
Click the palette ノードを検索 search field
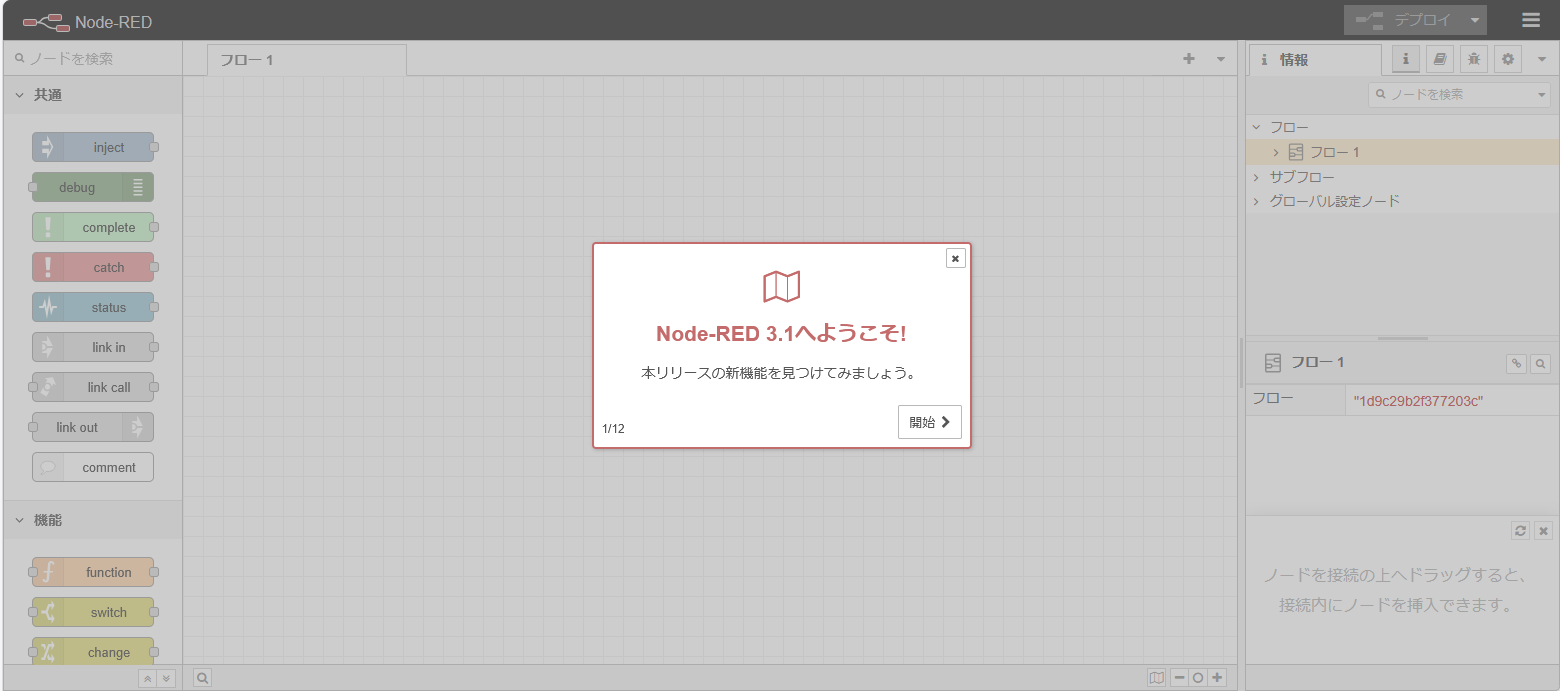click(92, 59)
